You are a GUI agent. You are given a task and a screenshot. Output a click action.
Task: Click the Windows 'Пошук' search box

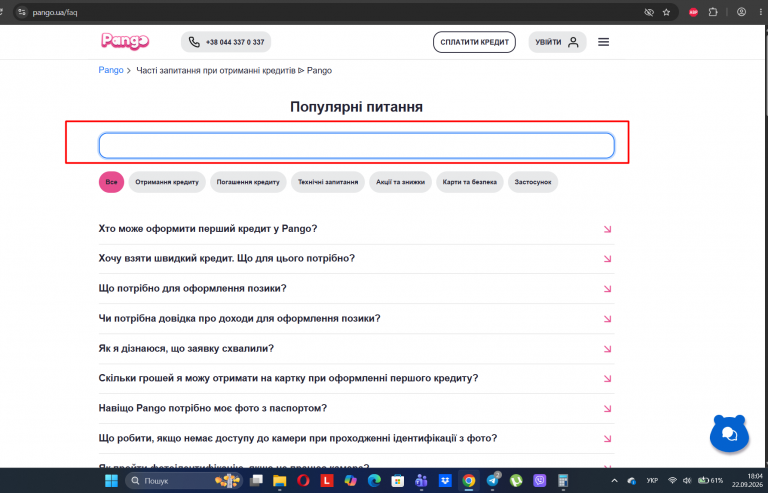click(x=184, y=481)
